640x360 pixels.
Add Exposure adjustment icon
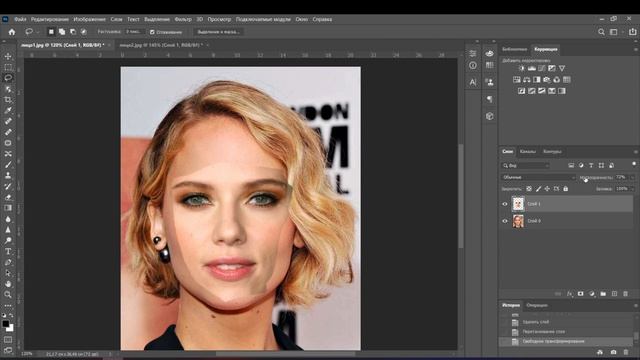tap(552, 68)
